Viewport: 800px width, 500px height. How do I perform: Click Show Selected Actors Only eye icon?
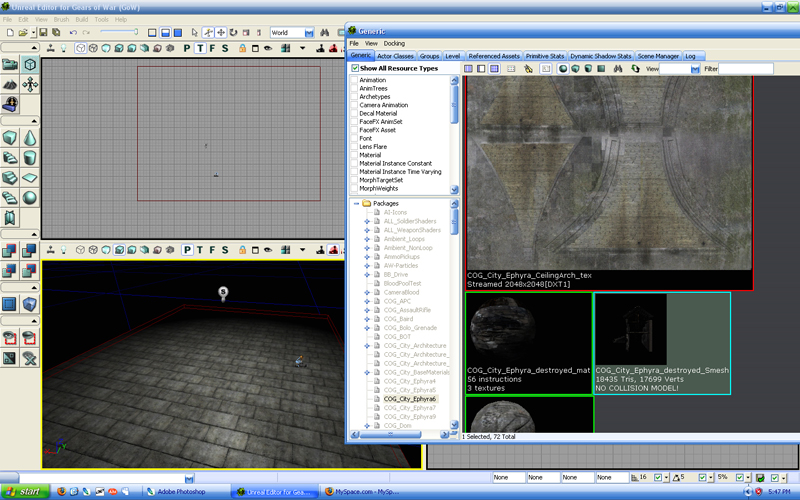coord(10,338)
